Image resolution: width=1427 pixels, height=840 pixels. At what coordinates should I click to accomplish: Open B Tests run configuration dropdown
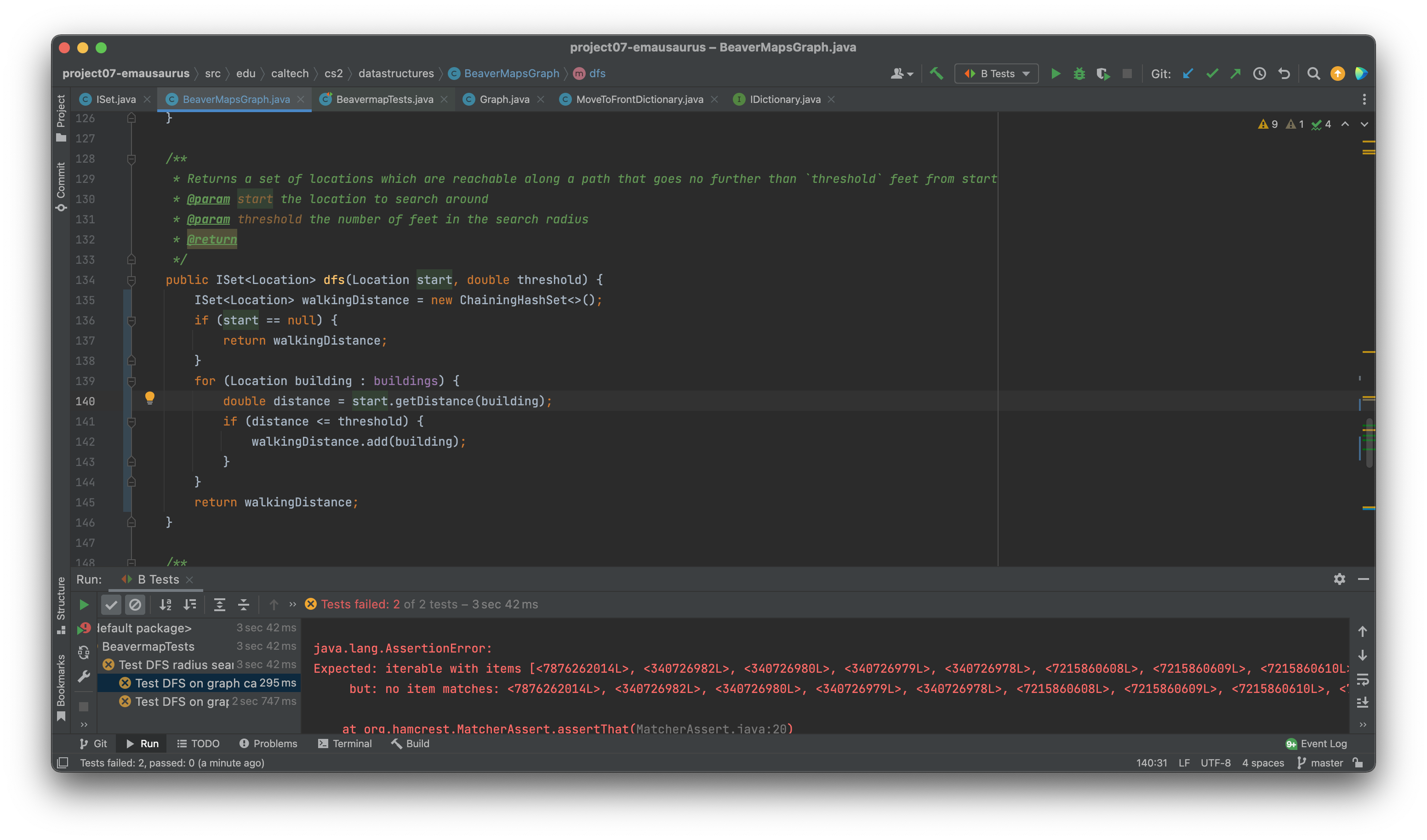(x=997, y=74)
